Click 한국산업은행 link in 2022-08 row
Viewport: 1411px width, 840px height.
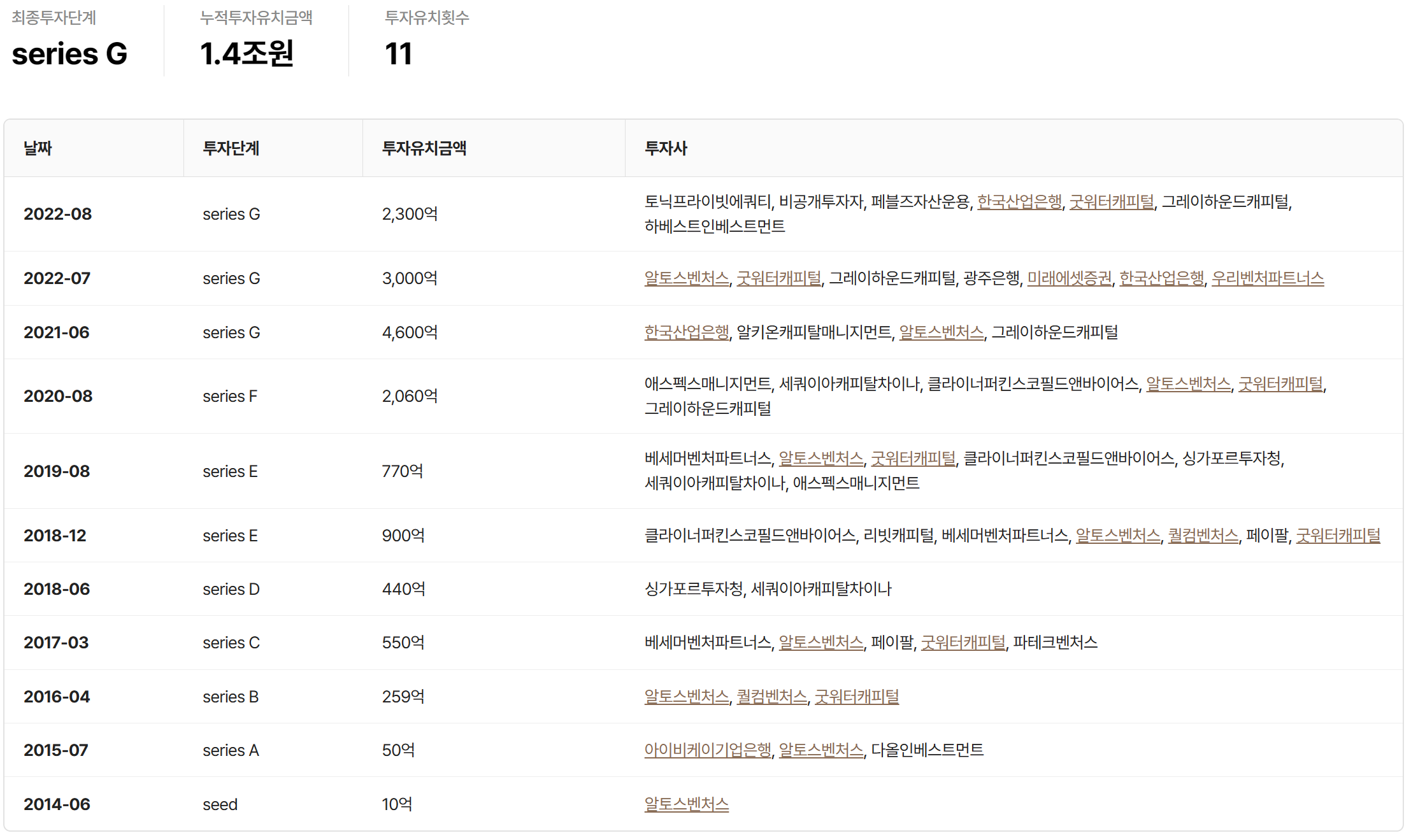pos(1019,202)
